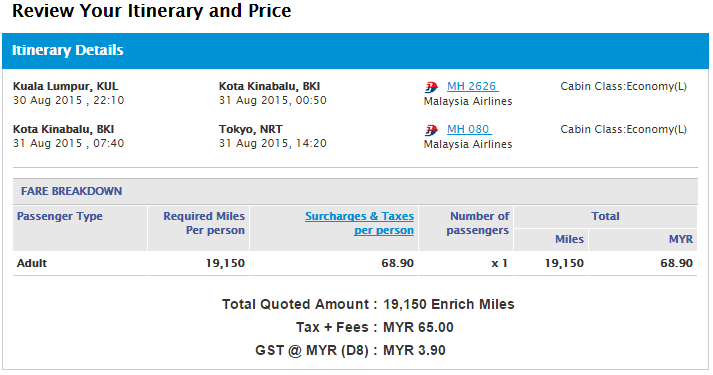Click Tokyo, NRT arrival text
The image size is (713, 375).
click(251, 130)
